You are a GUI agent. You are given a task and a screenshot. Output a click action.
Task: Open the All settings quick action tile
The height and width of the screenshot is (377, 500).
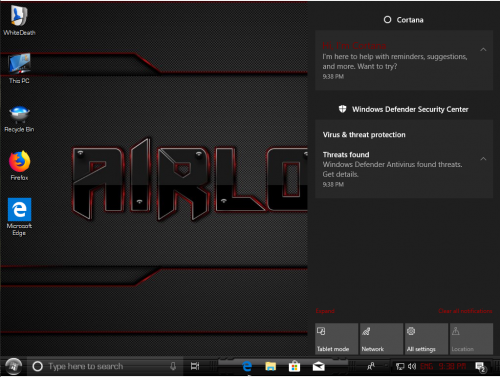[426, 339]
